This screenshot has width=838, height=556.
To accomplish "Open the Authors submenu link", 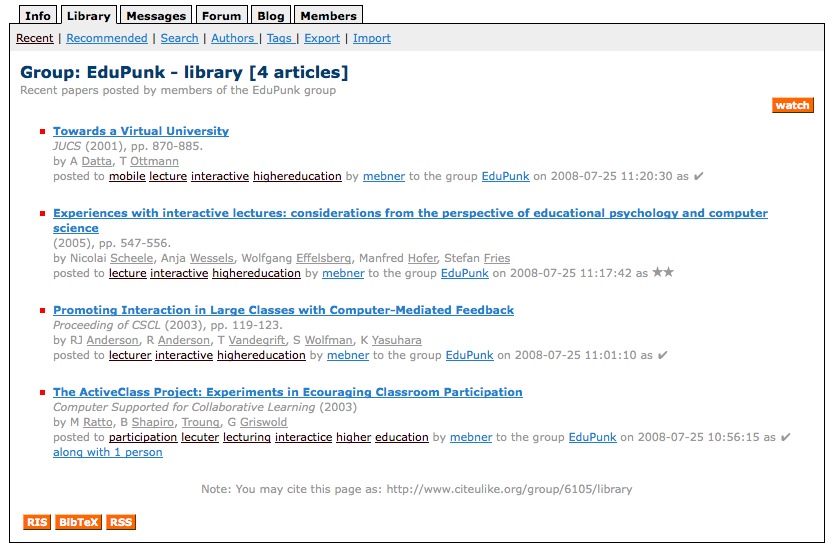I will (x=233, y=38).
